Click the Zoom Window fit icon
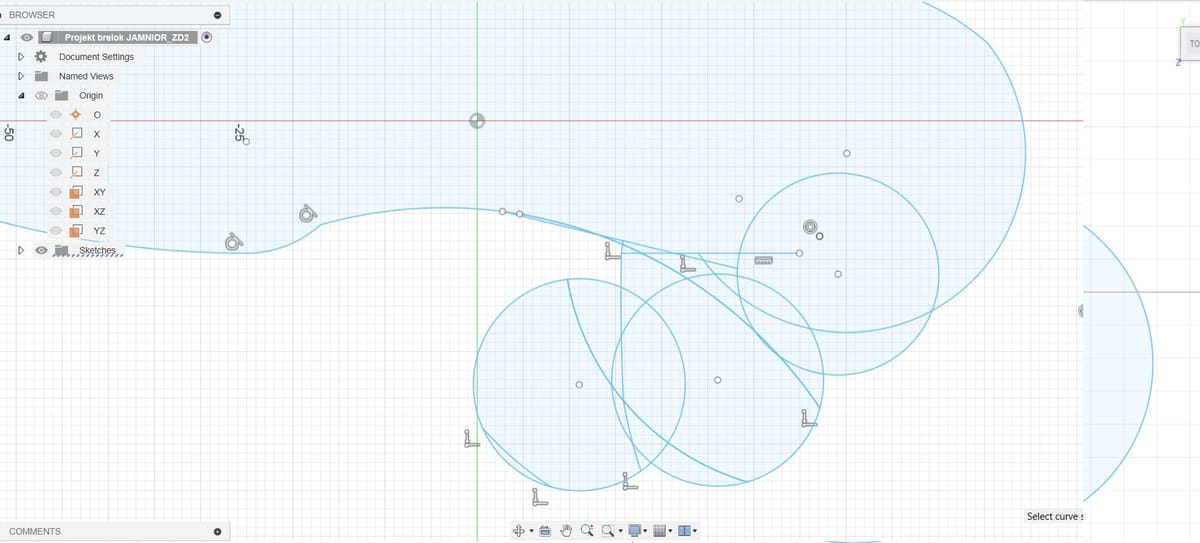 [606, 531]
